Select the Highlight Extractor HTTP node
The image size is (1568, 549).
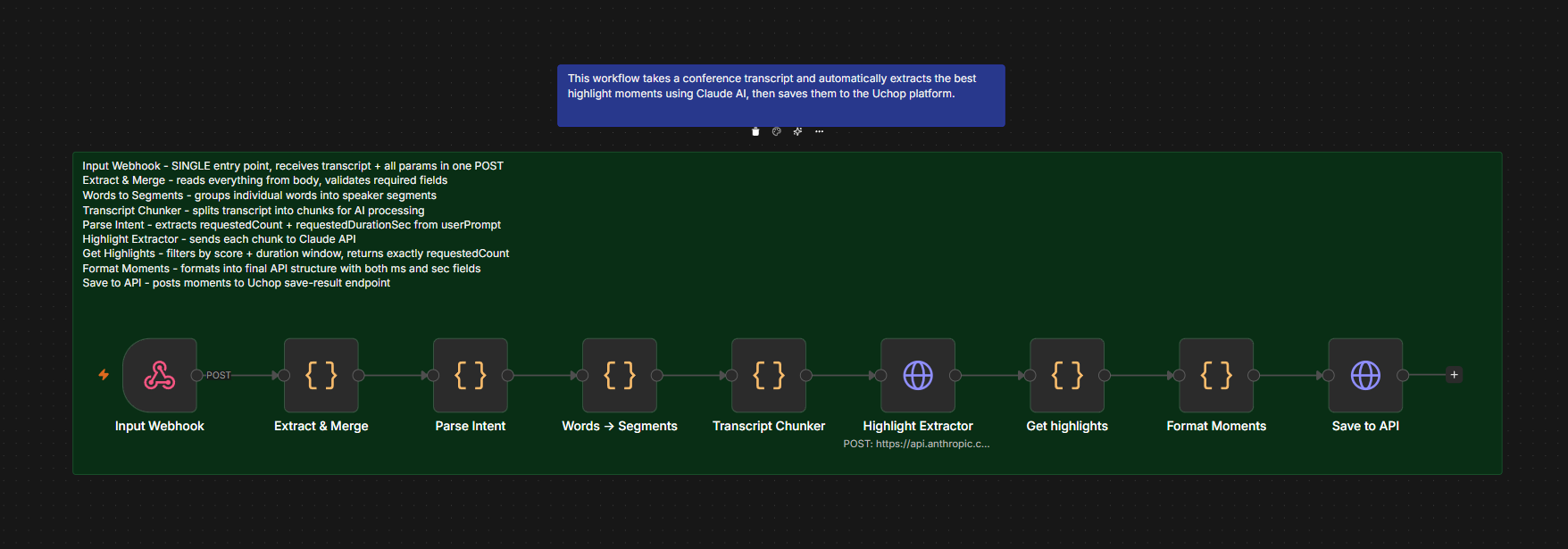click(x=918, y=375)
